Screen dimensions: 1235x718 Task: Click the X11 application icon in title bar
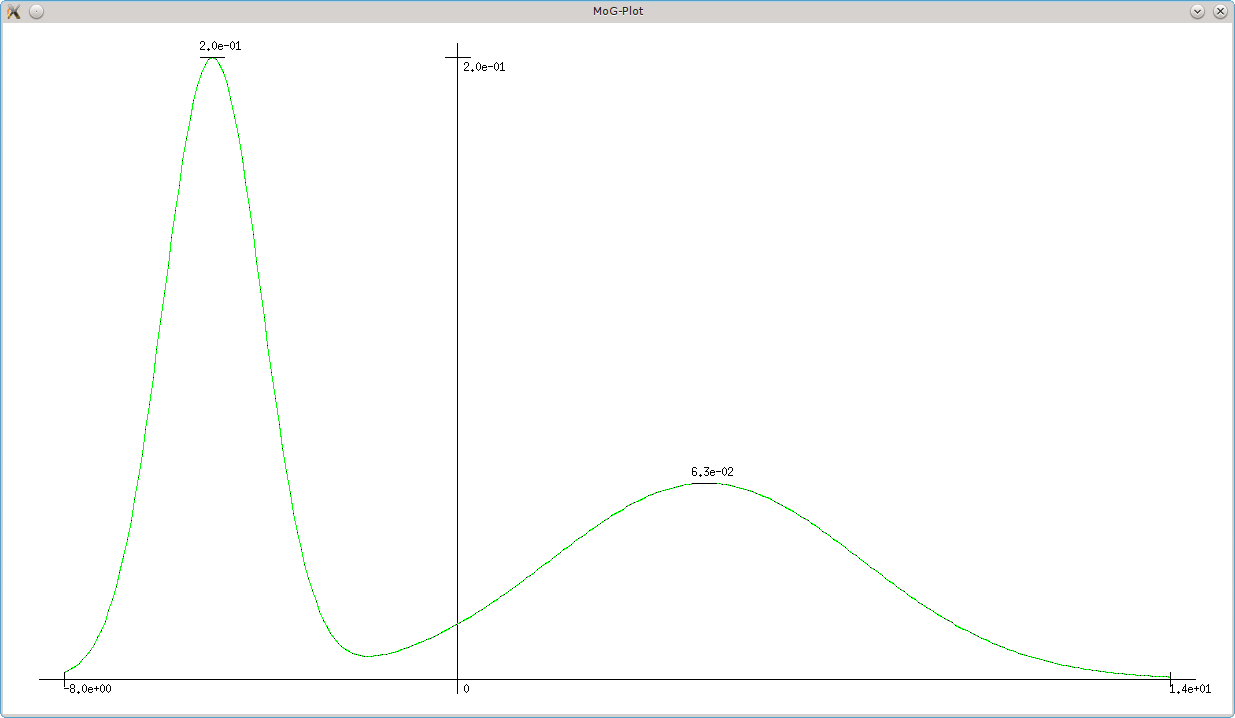tap(14, 11)
